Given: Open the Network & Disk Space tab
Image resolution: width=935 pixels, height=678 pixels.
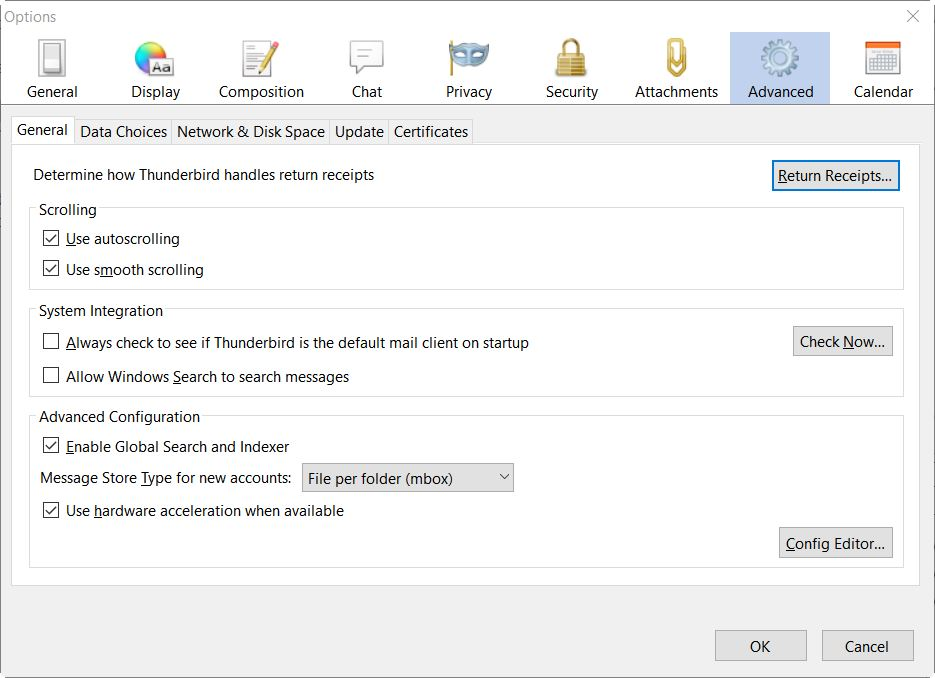Looking at the screenshot, I should tap(251, 132).
